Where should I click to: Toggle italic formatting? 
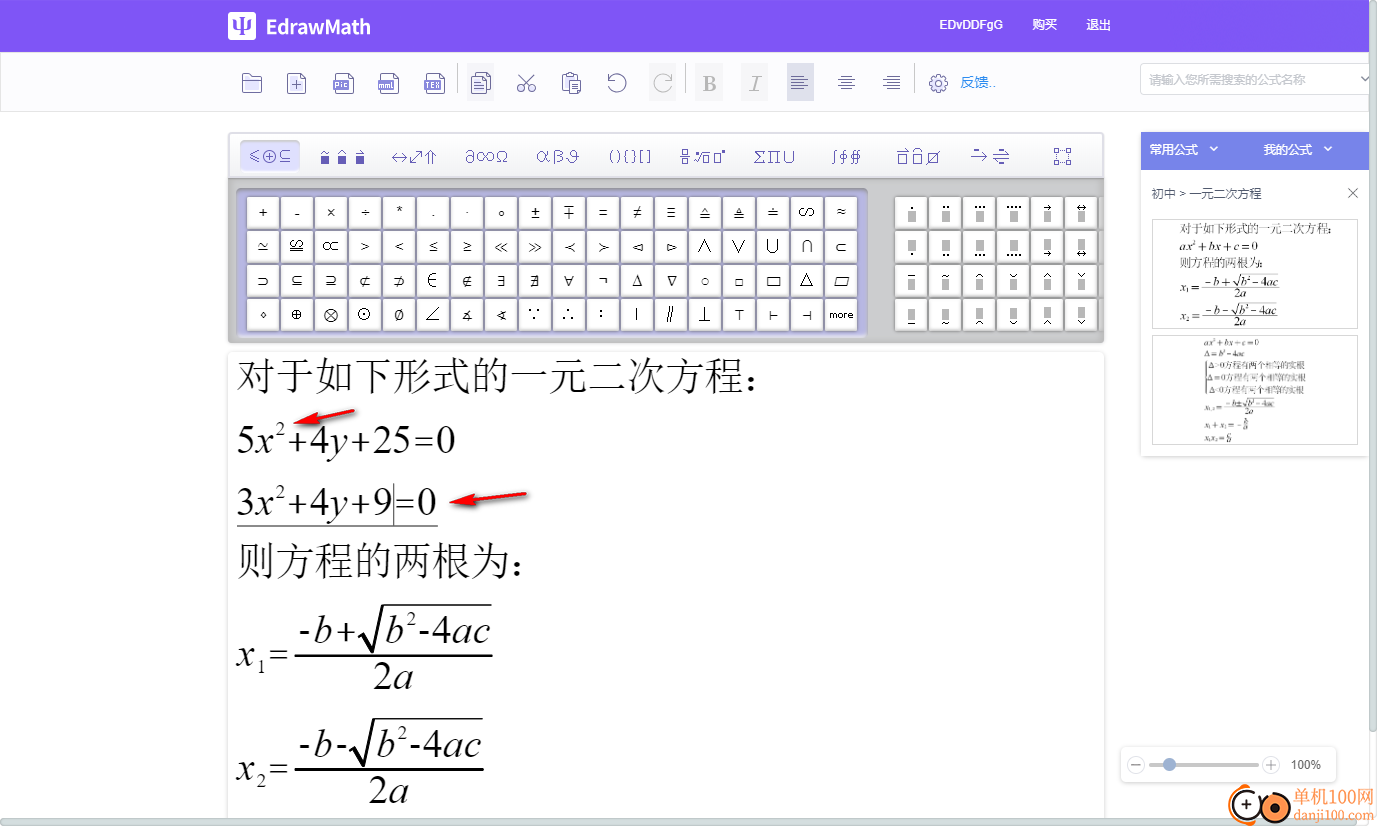click(755, 83)
